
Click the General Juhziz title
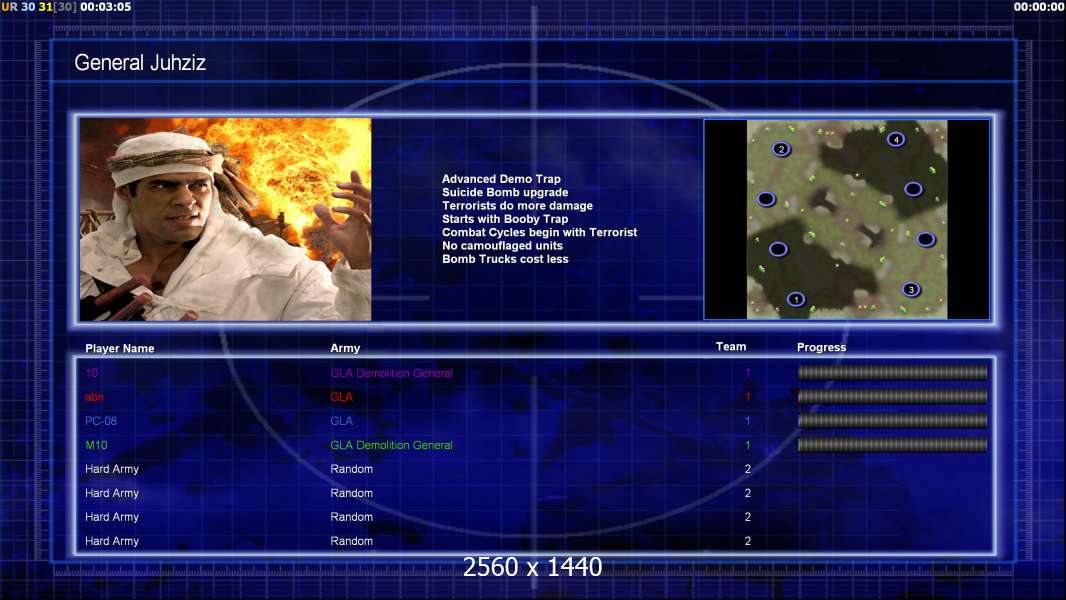tap(140, 63)
